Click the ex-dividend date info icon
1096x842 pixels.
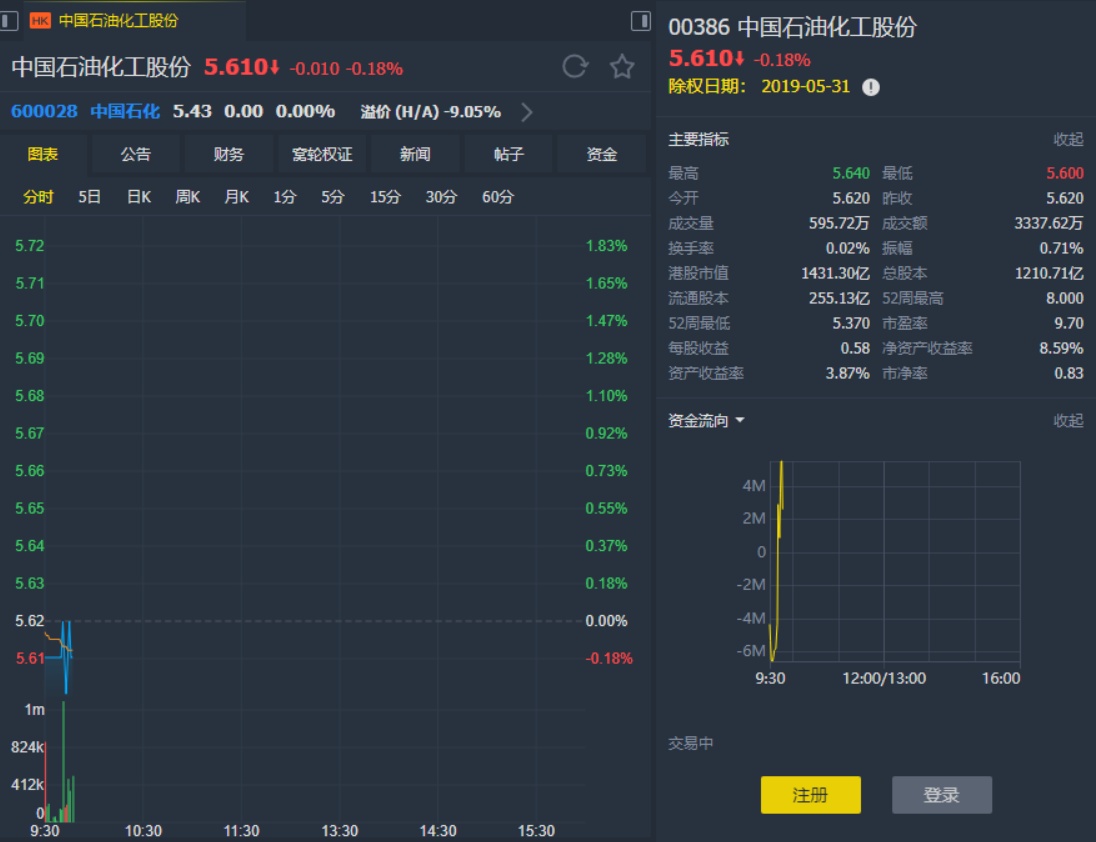(x=871, y=87)
